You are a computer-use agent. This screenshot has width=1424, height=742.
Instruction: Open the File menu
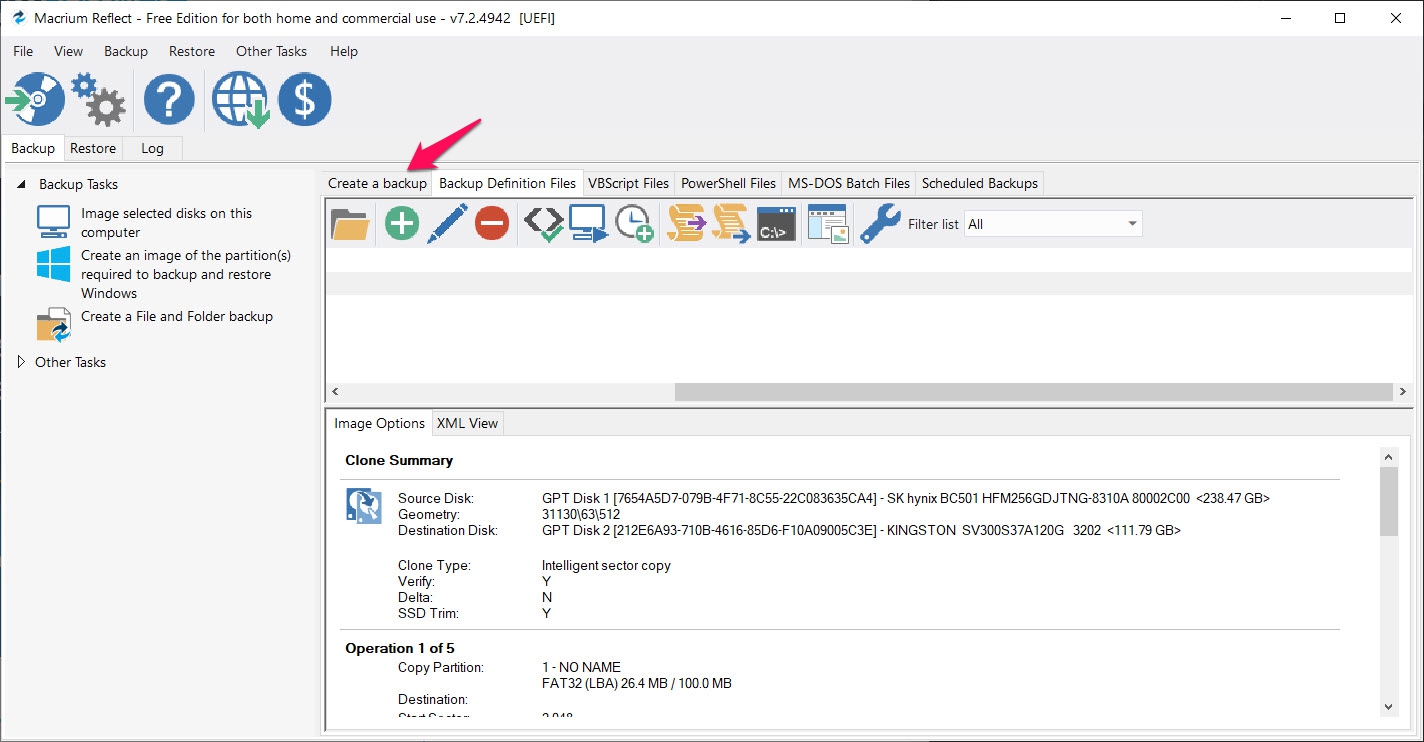[x=23, y=51]
